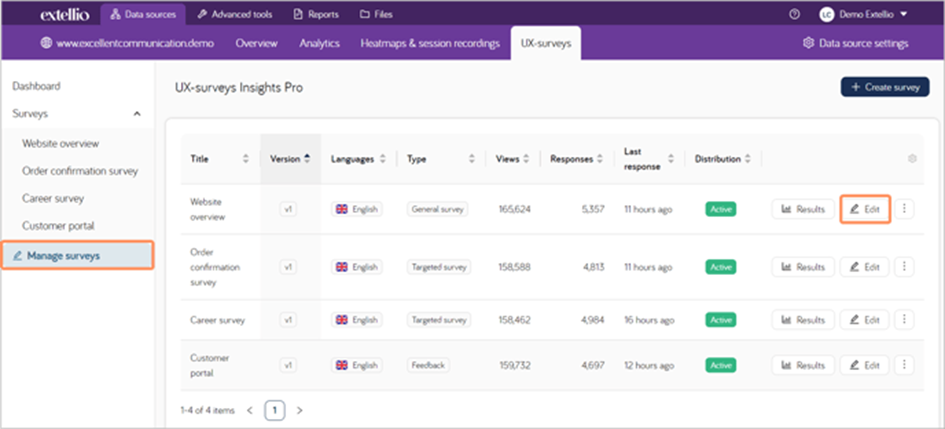Image resolution: width=945 pixels, height=429 pixels.
Task: Click the Create survey button
Action: tap(884, 87)
